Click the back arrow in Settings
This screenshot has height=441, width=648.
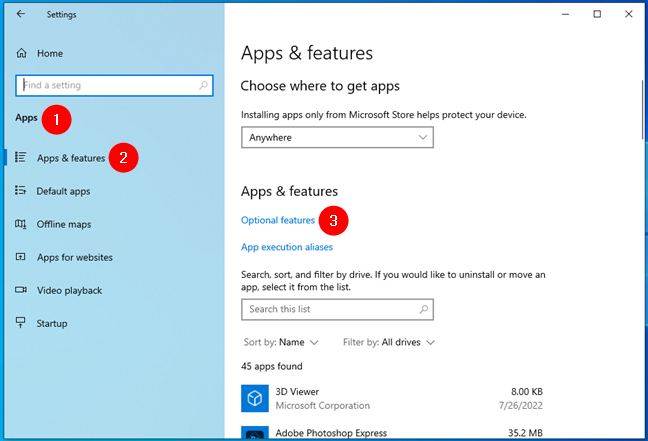click(x=21, y=15)
